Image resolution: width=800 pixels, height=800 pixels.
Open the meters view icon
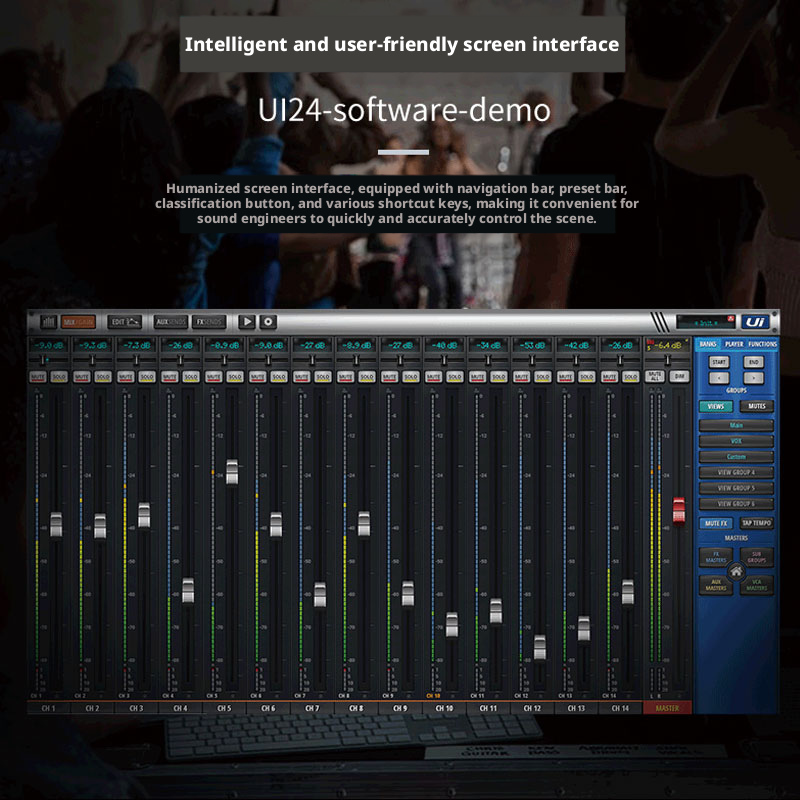(x=48, y=322)
